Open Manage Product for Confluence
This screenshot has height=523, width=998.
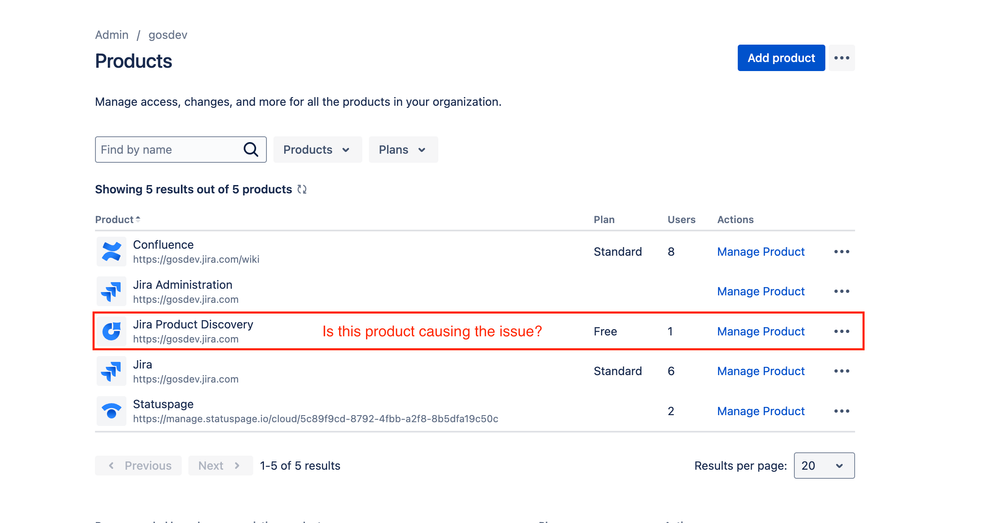tap(761, 252)
